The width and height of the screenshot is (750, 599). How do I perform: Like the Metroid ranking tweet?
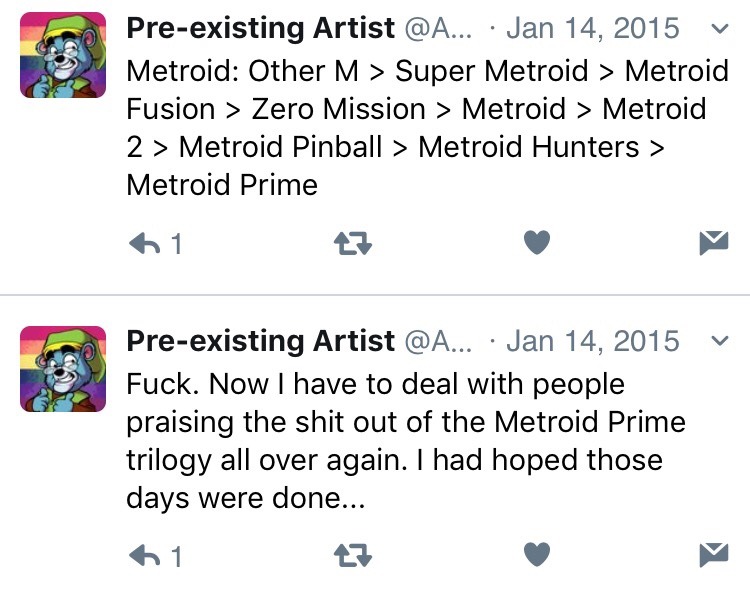(x=537, y=243)
